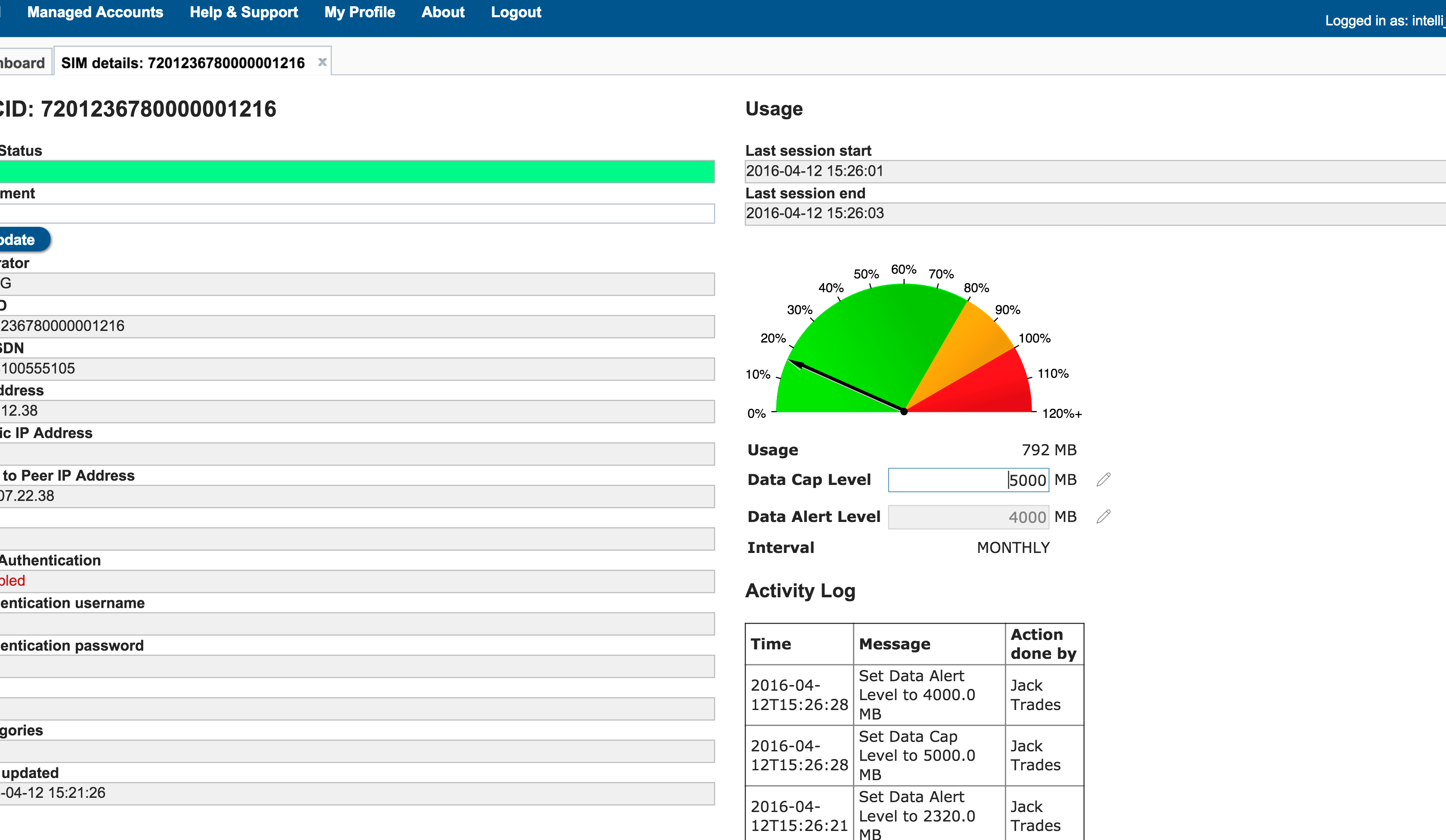This screenshot has width=1446, height=840.
Task: Click the IP Address field ending 12.38
Action: pyautogui.click(x=357, y=411)
